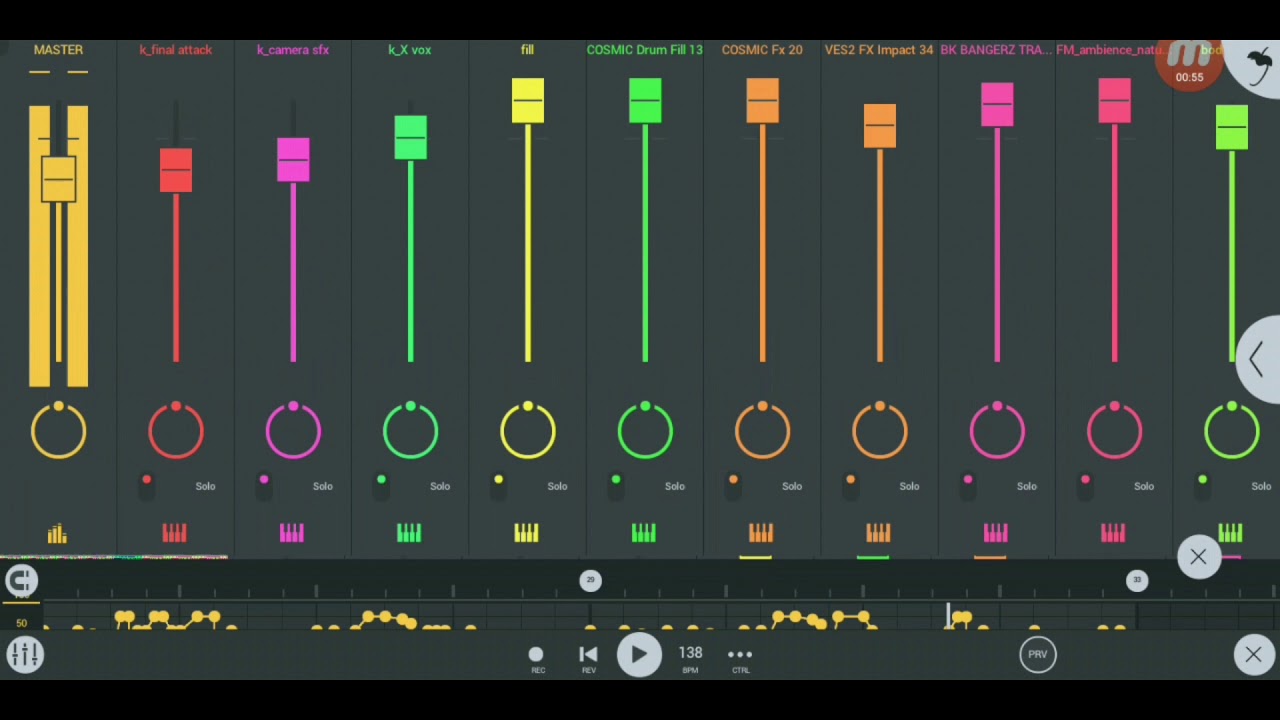
Task: Open the mixer sliders icon
Action: 25,655
